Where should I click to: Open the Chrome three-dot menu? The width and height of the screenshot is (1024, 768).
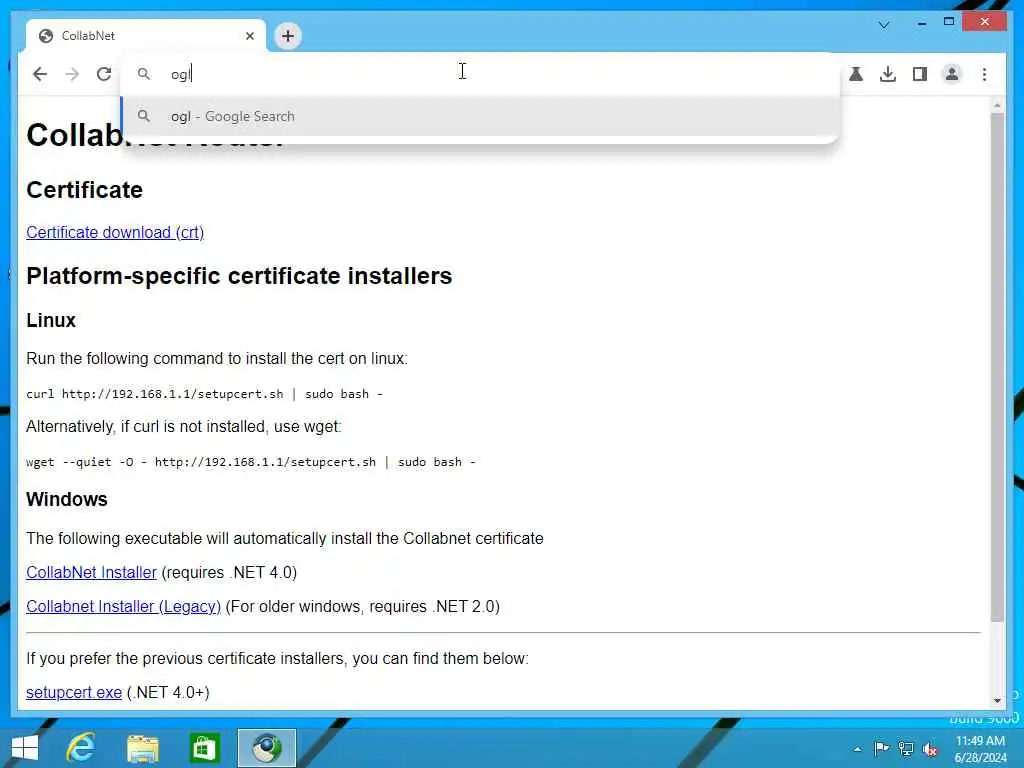click(x=984, y=74)
